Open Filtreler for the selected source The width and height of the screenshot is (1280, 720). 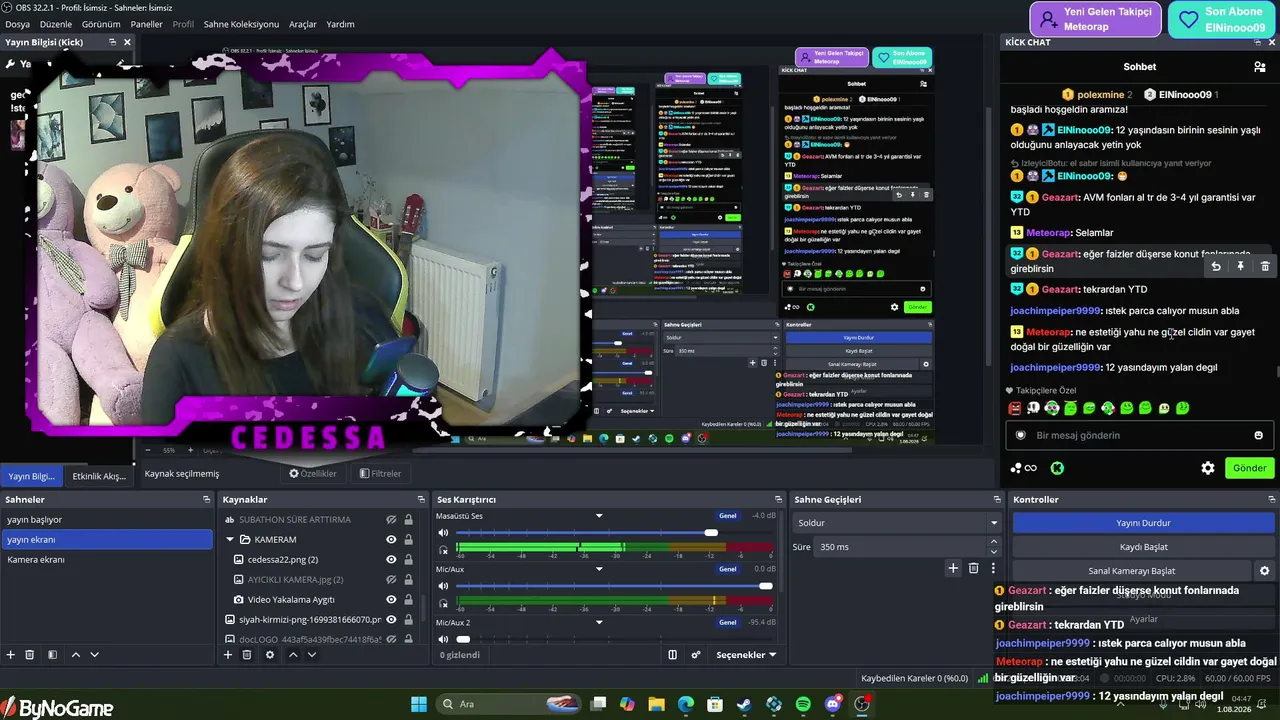click(x=380, y=474)
